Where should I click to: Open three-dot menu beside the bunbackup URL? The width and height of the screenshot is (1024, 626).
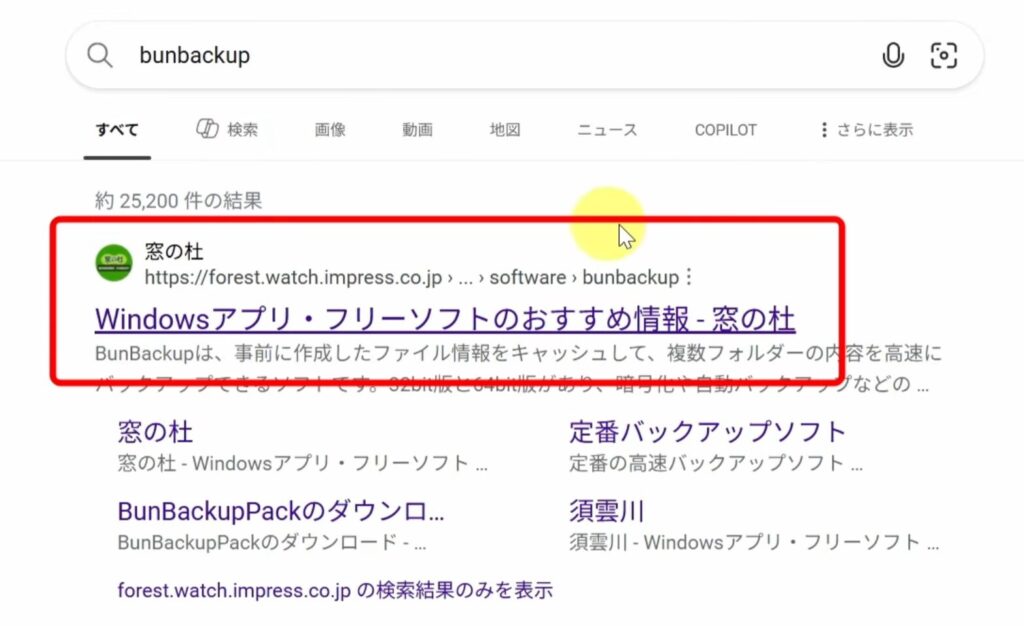click(688, 277)
